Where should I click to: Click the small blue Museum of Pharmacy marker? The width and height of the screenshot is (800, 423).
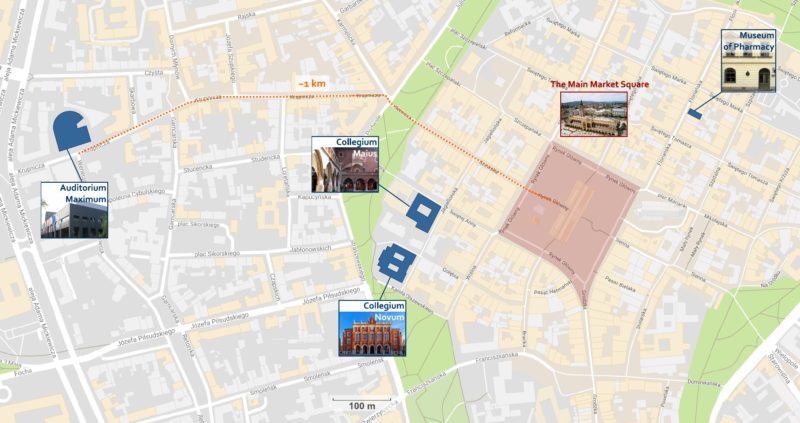pyautogui.click(x=695, y=114)
